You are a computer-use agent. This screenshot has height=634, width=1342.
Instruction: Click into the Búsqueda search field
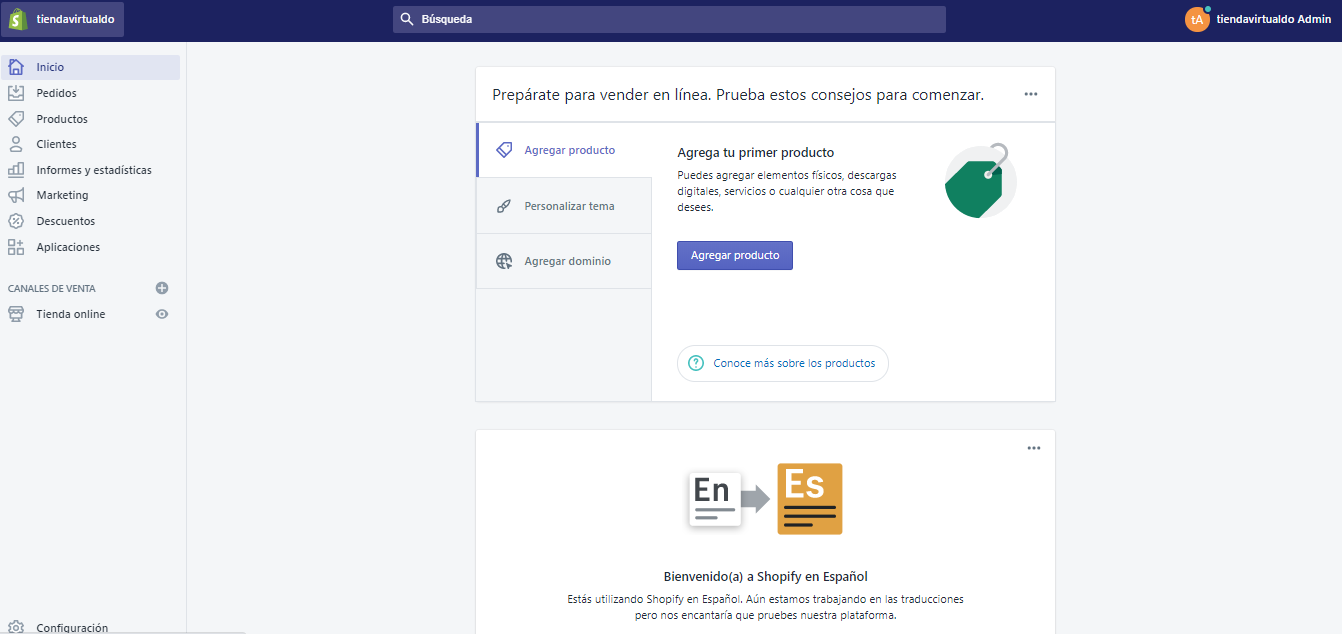668,19
